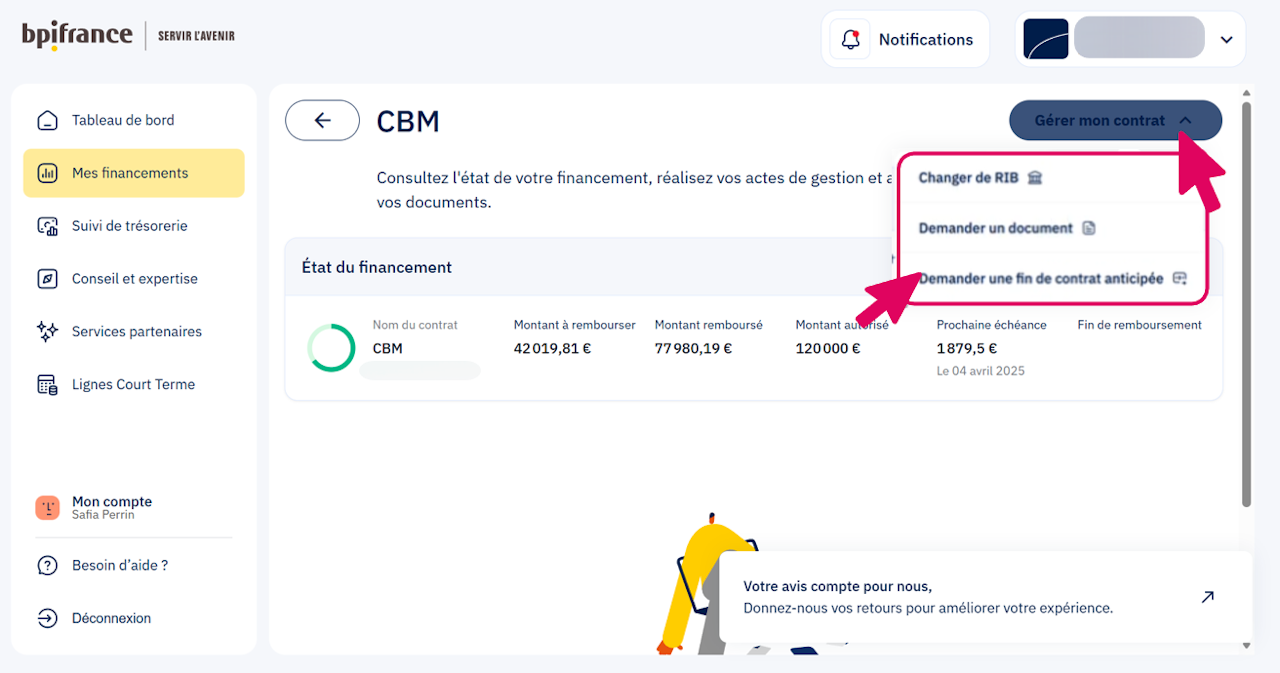Collapse the Gérer mon contrat dropdown
1280x673 pixels.
tap(1115, 121)
